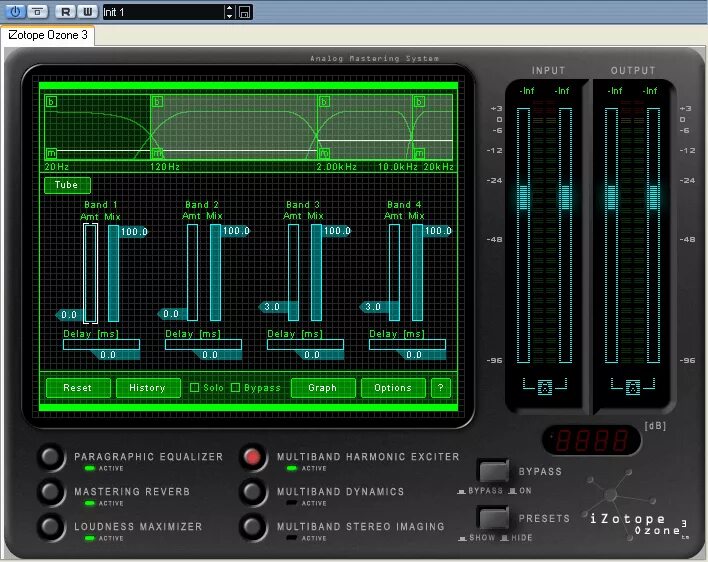Click the Band 3 'b' bypass icon
This screenshot has width=708, height=562.
324,102
